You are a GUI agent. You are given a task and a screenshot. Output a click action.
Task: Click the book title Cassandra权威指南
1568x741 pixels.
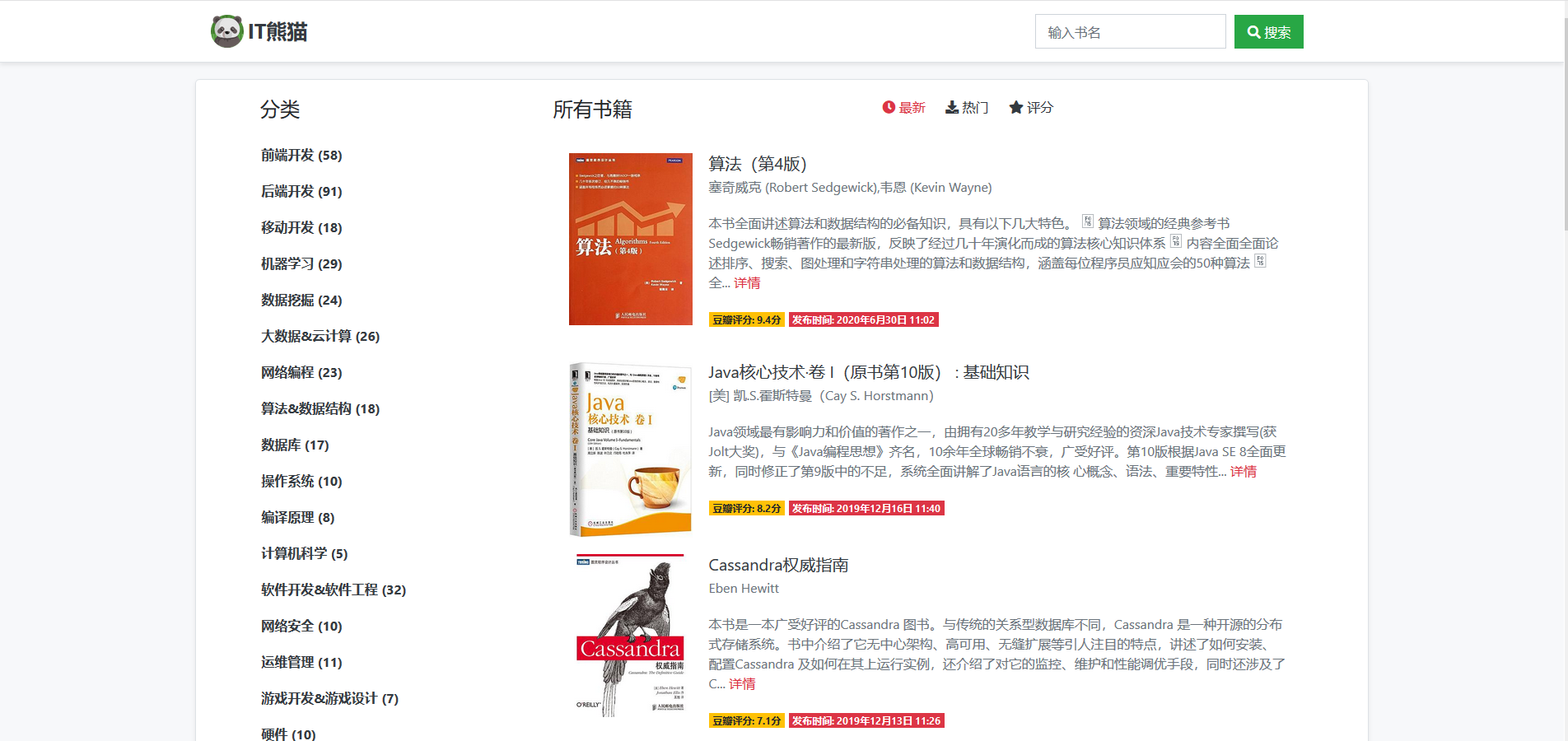coord(781,565)
